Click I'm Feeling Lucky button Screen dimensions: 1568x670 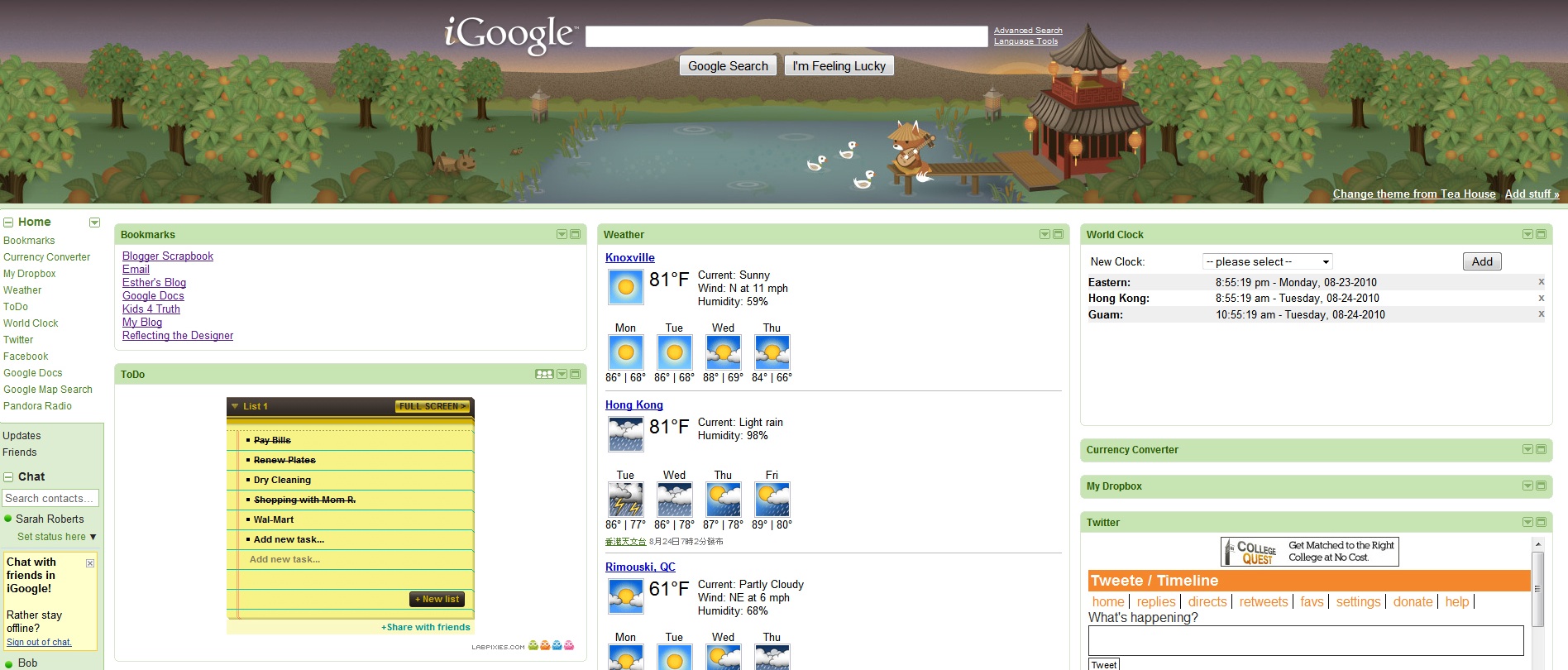coord(839,66)
